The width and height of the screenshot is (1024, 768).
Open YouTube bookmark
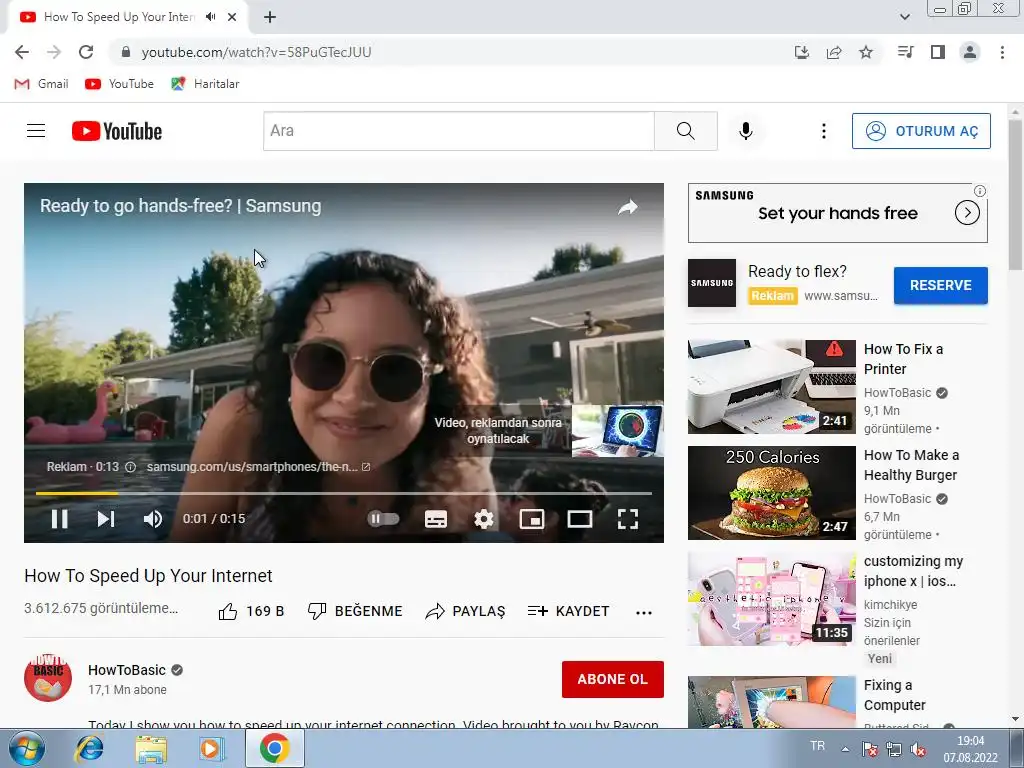120,84
